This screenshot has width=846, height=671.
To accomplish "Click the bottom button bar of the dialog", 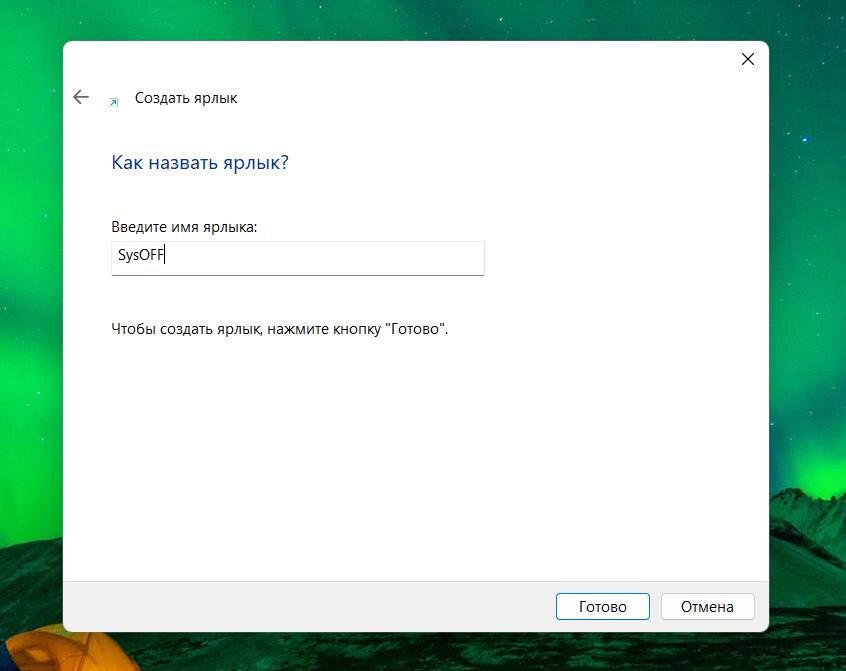I will pyautogui.click(x=300, y=606).
